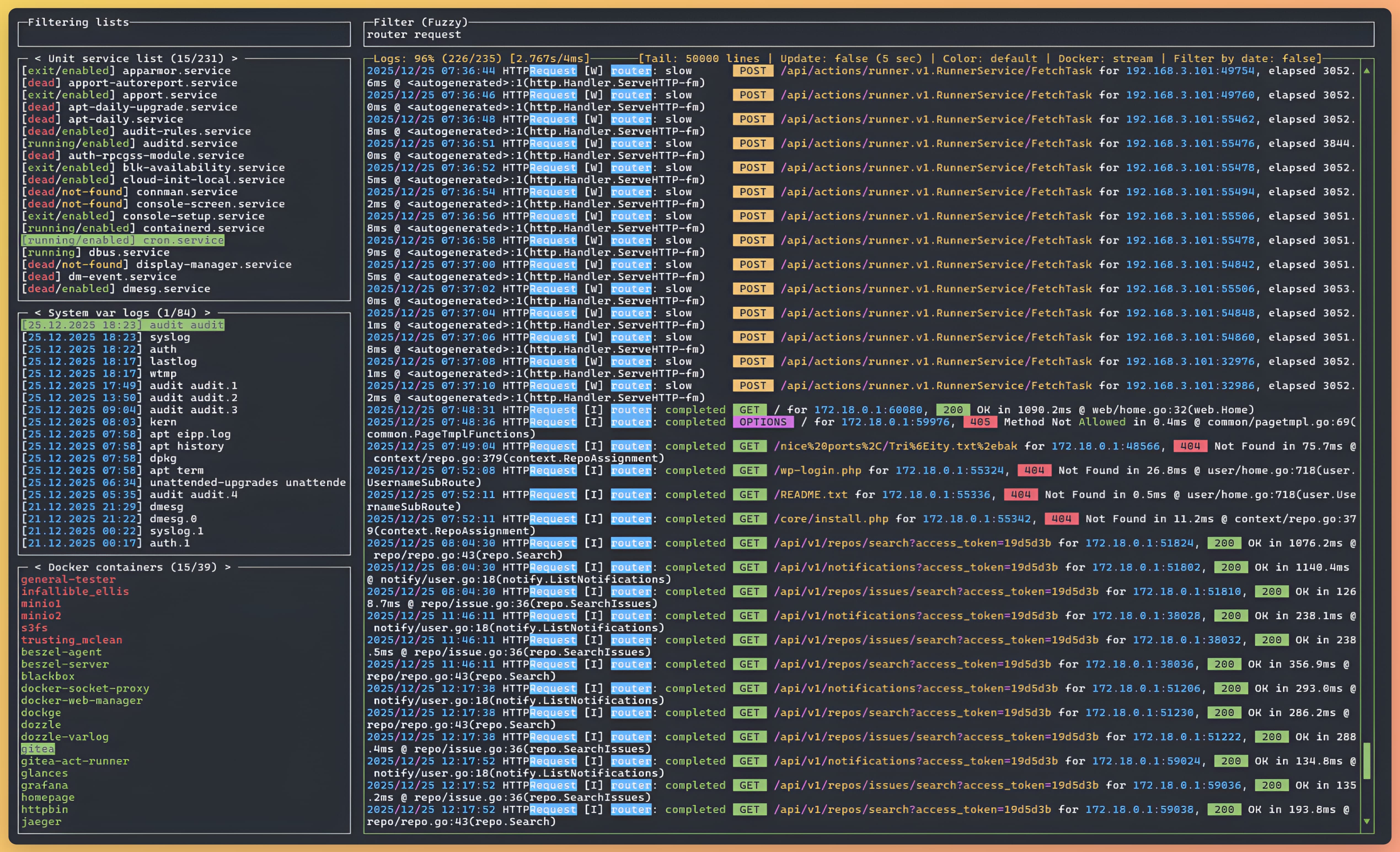Select docker-socket-proxy container
The image size is (1400, 852).
tap(85, 689)
